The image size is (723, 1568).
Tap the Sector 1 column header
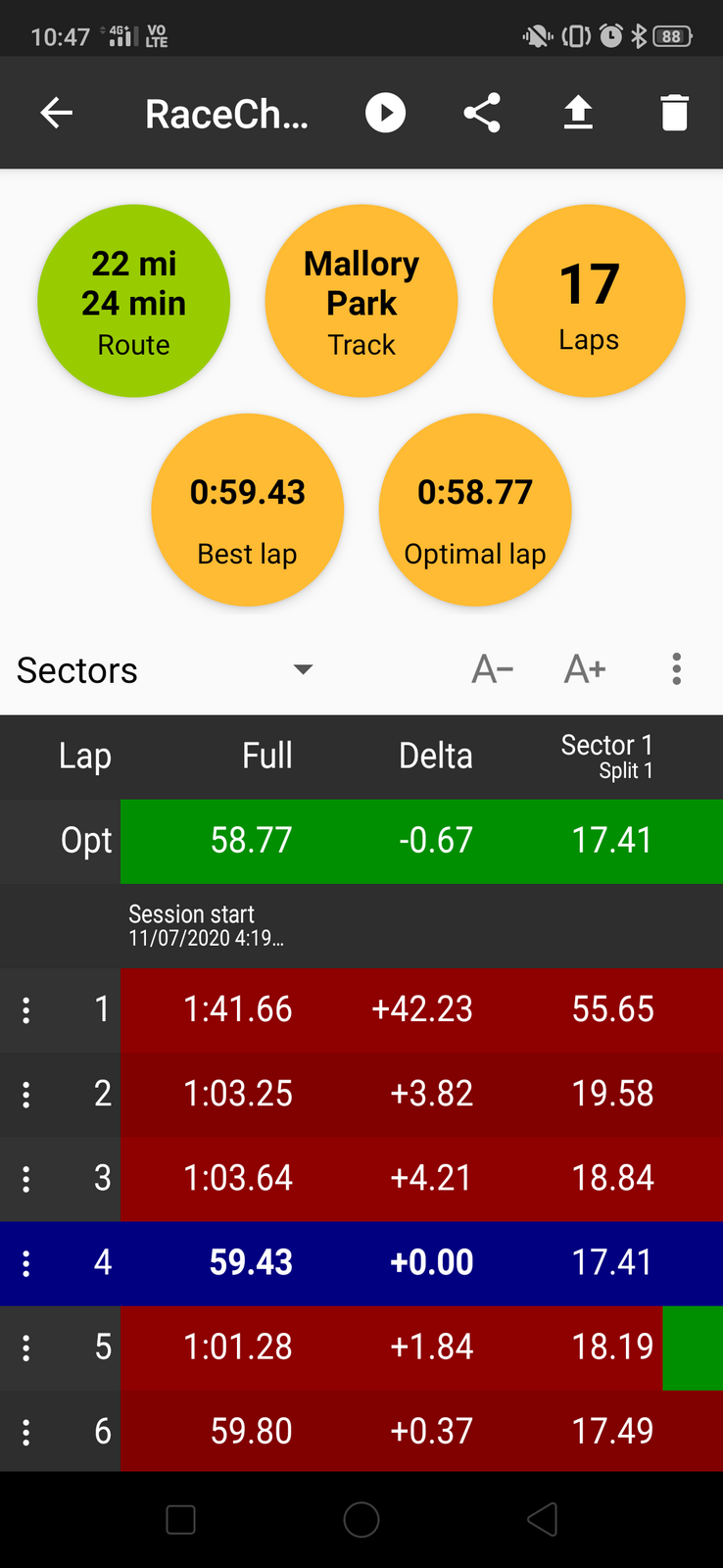[606, 757]
